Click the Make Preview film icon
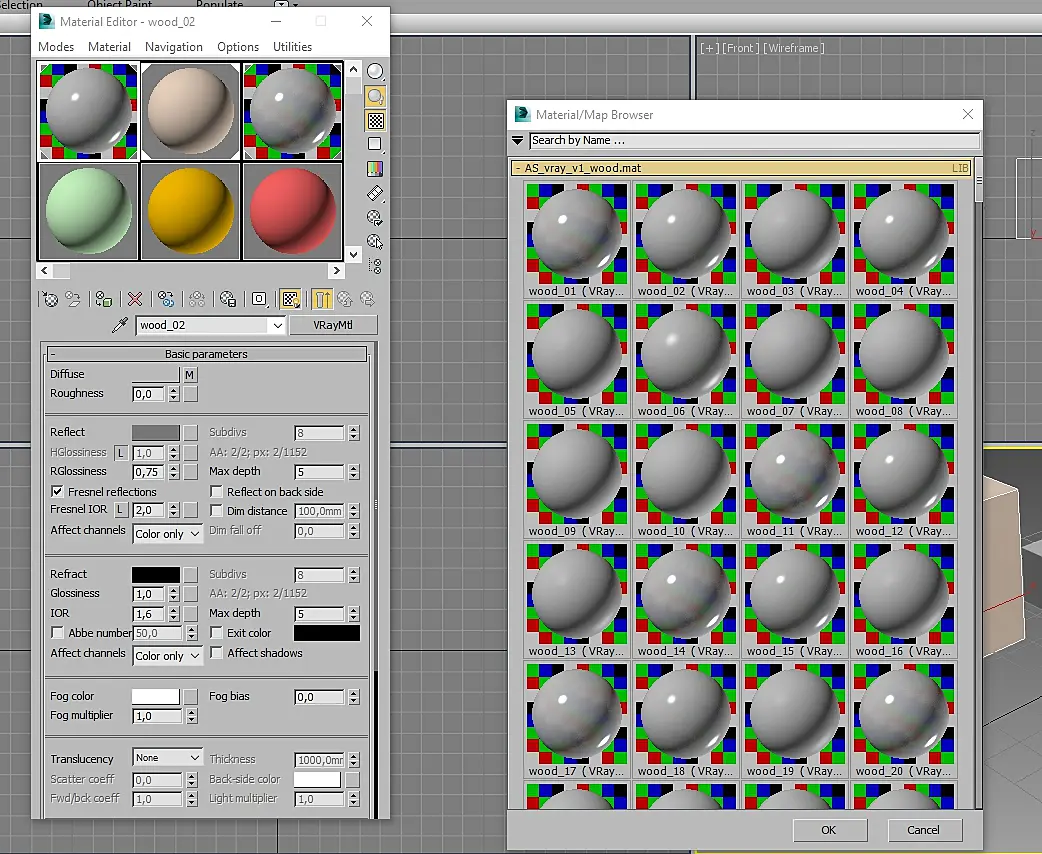Screen dimensions: 1042x854 click(375, 193)
